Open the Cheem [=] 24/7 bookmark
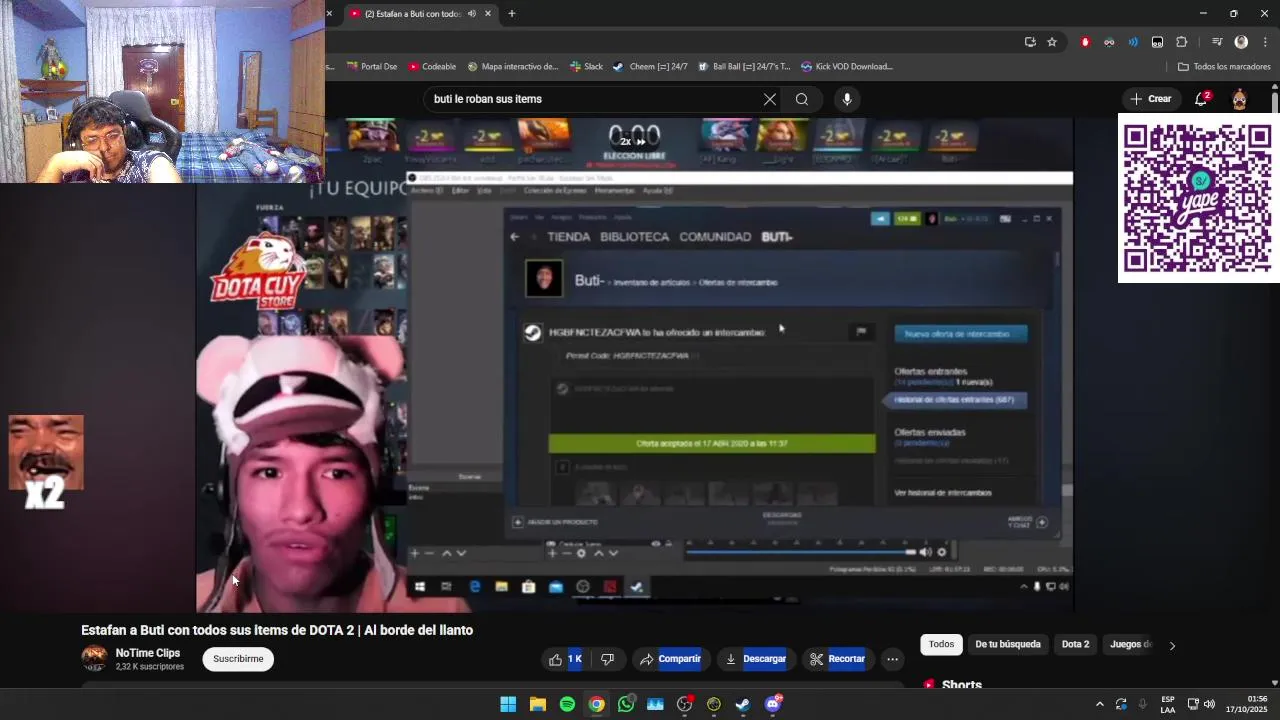Screen dimensions: 1280x720 [650, 67]
